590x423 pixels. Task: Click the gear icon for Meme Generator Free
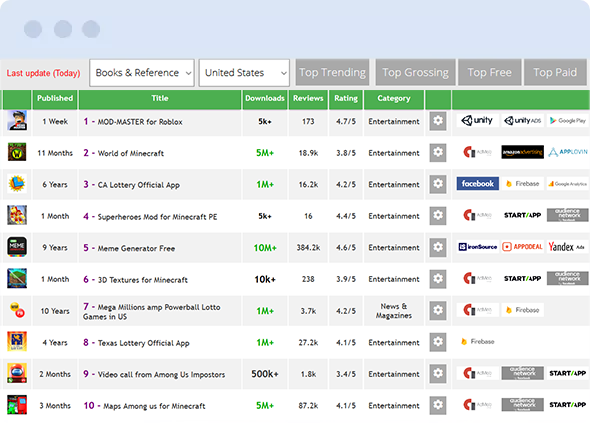click(x=438, y=248)
